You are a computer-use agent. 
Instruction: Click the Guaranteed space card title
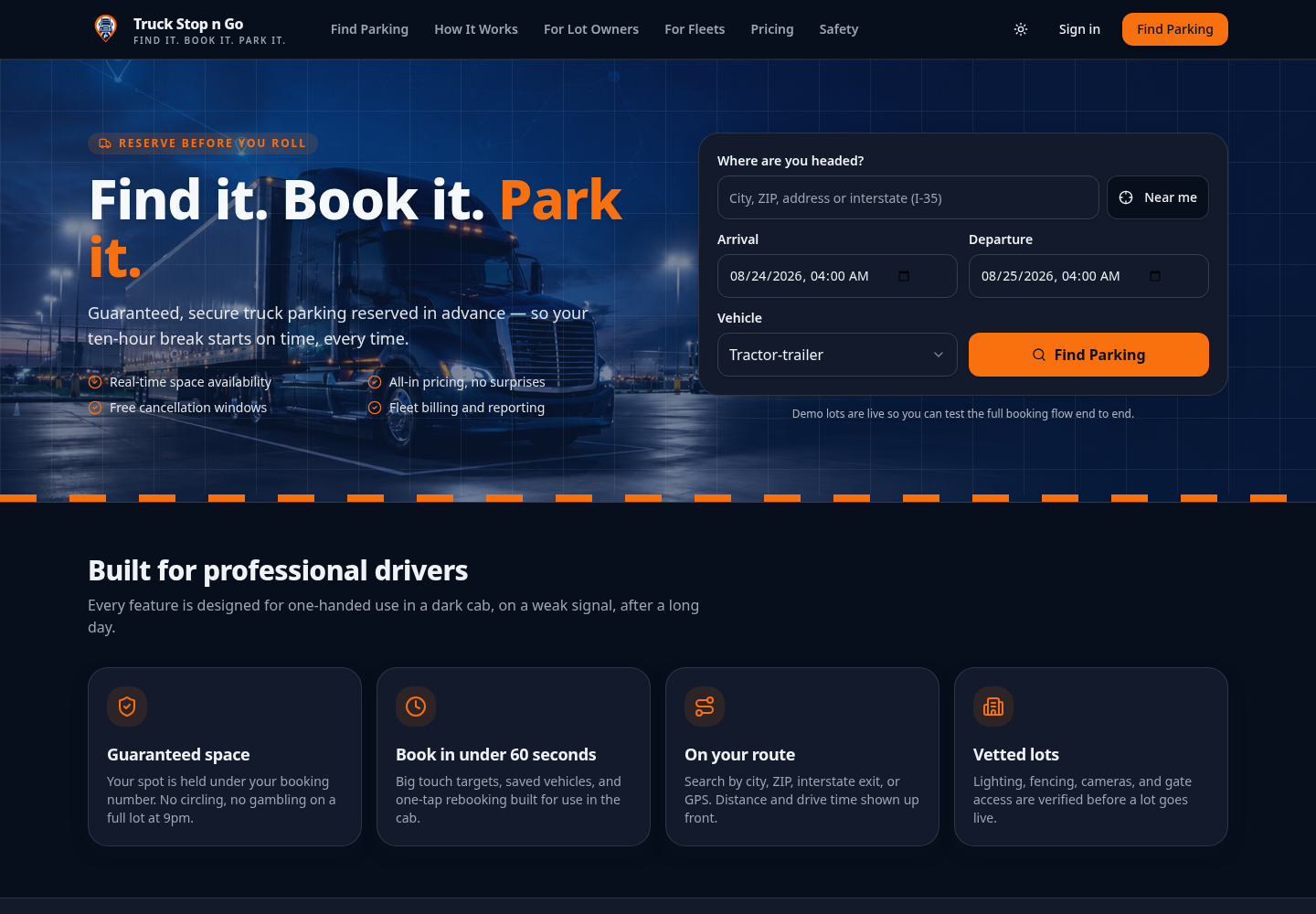point(178,755)
